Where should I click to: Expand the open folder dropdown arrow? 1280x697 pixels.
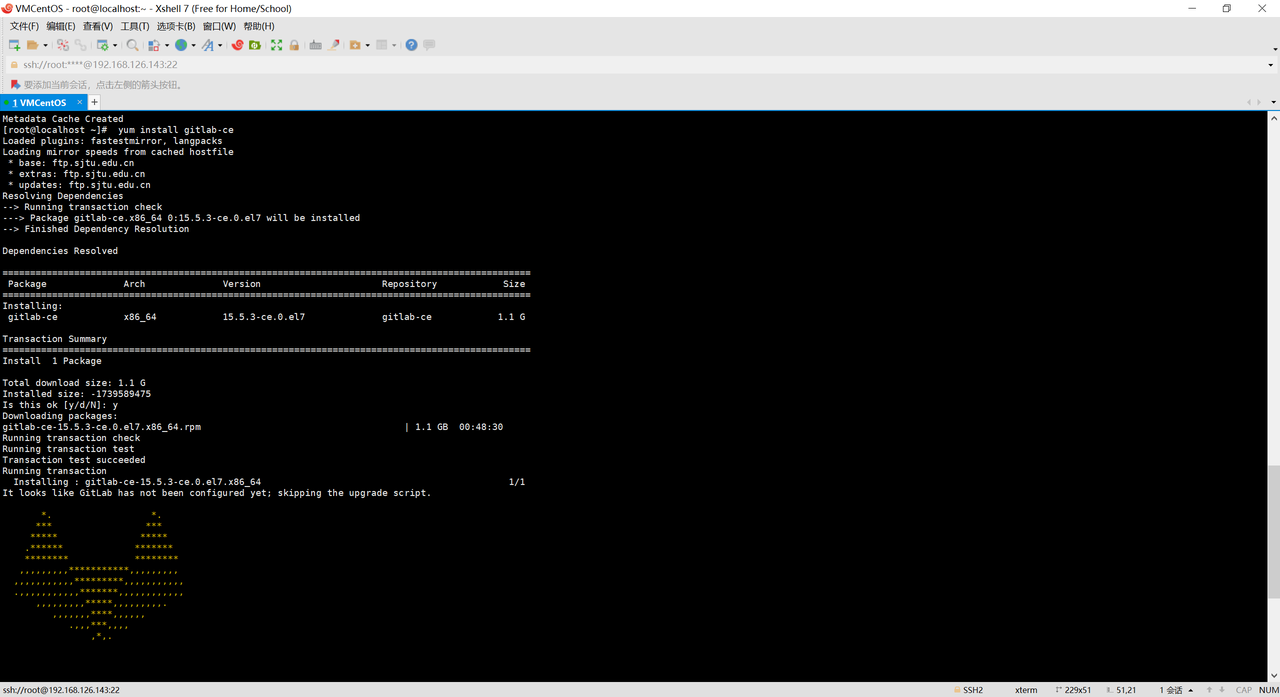pos(45,45)
